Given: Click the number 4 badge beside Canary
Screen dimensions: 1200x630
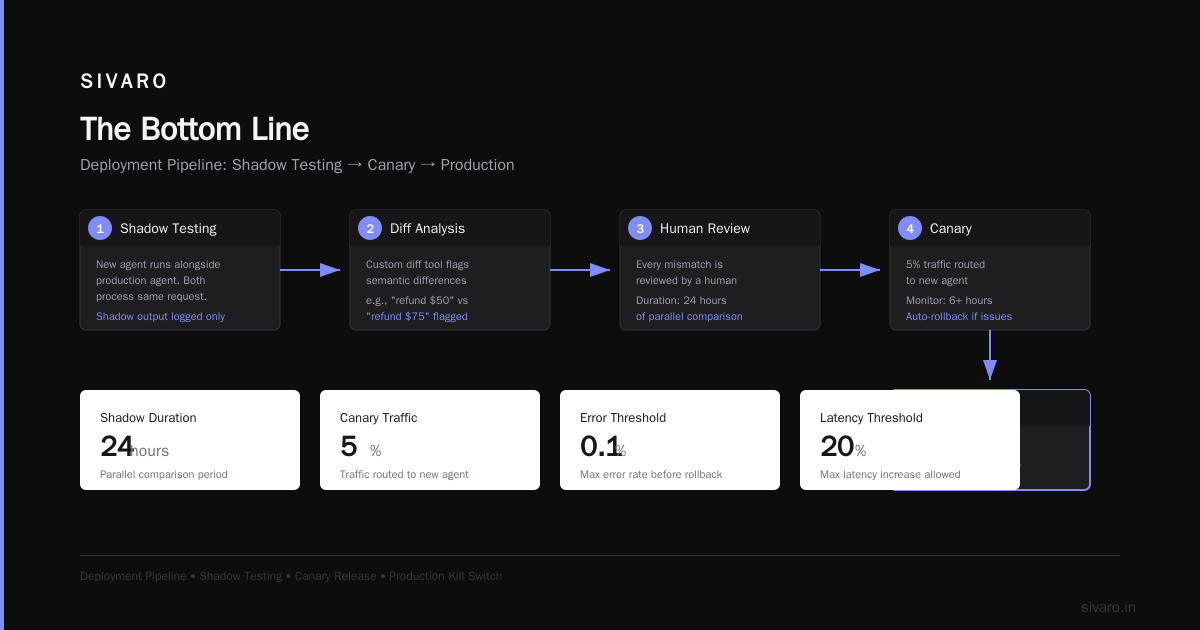Looking at the screenshot, I should pos(910,228).
